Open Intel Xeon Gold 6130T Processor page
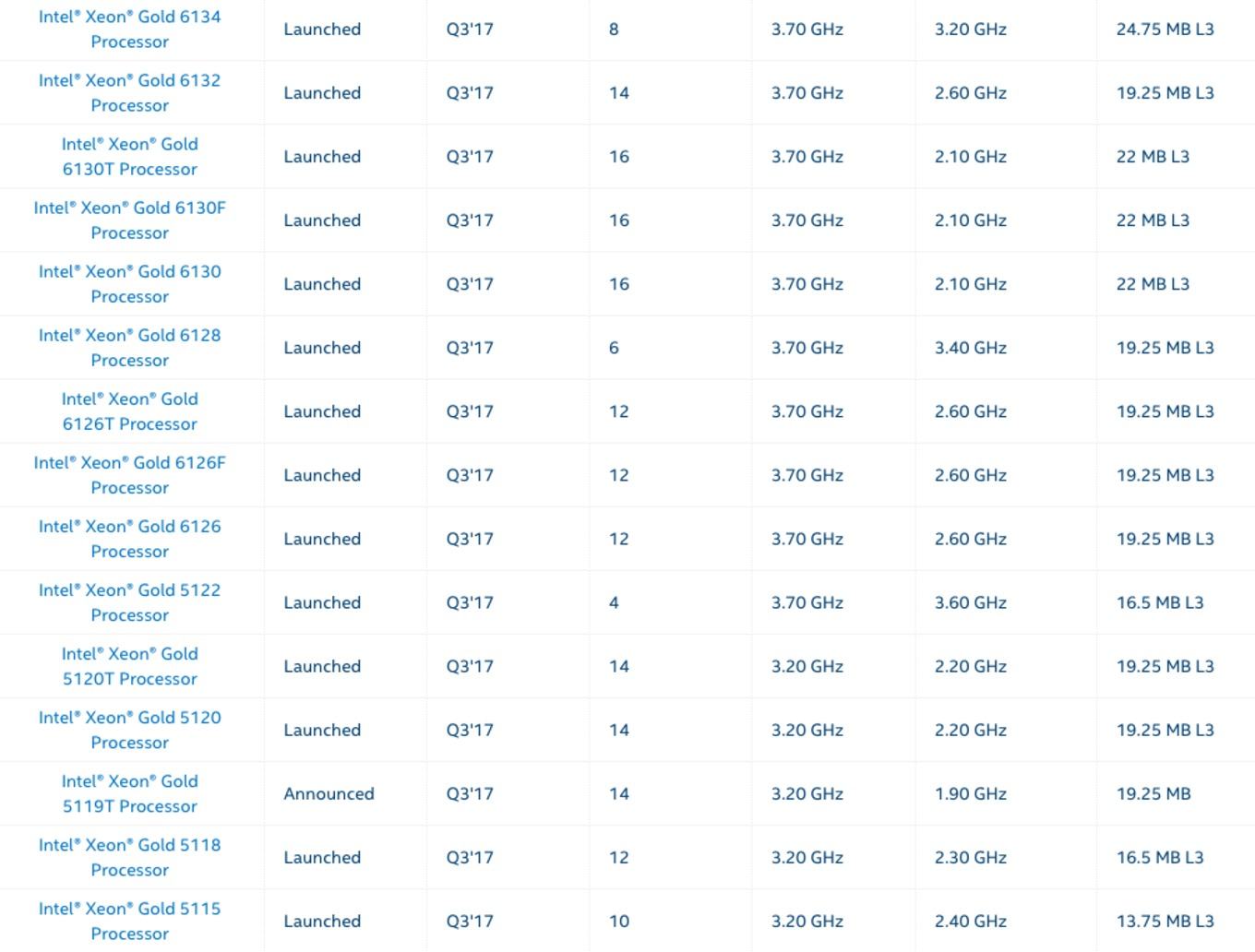This screenshot has width=1255, height=952. click(130, 157)
